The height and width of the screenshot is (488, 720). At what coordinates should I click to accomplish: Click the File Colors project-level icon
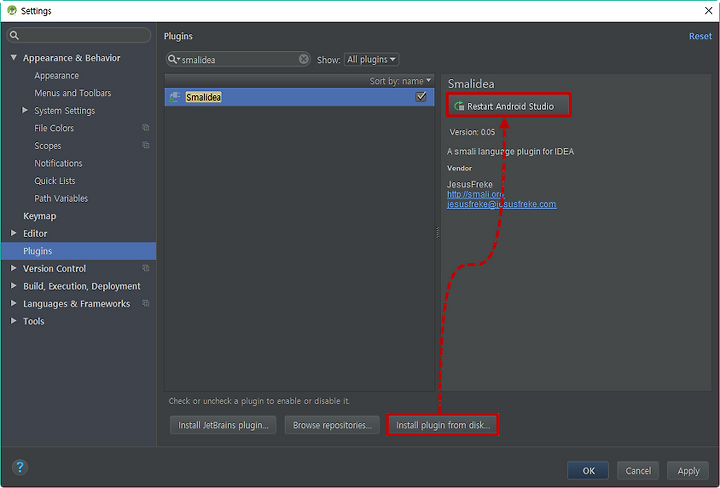click(146, 128)
